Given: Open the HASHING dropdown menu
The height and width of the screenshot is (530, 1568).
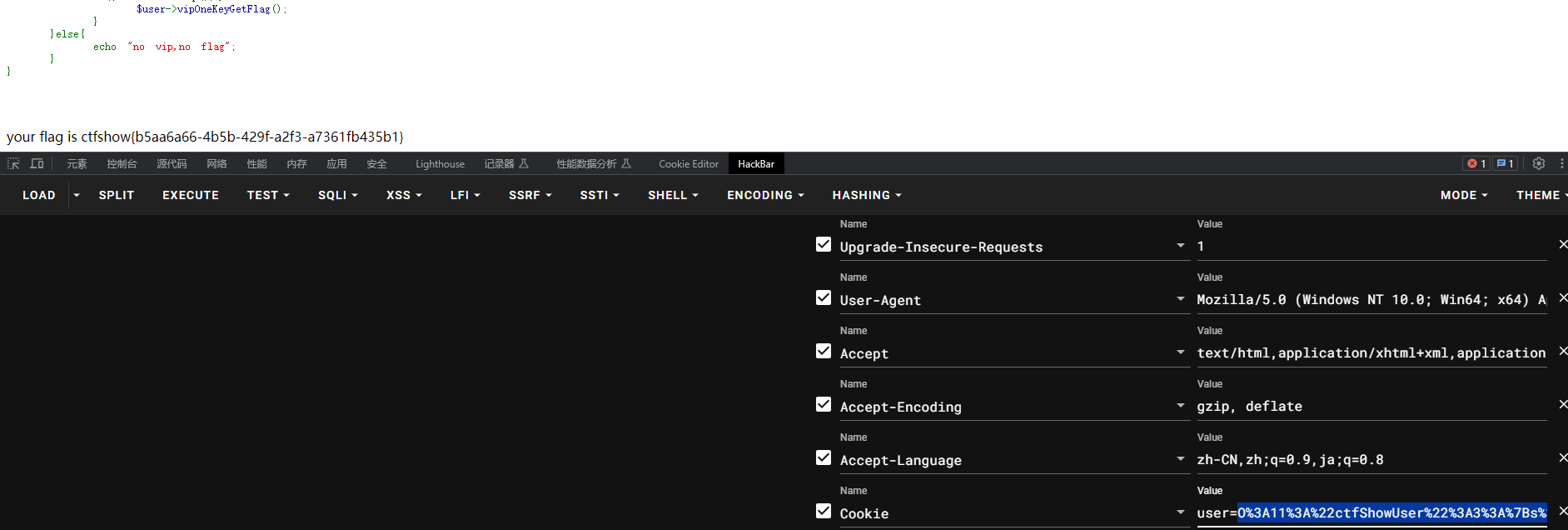Looking at the screenshot, I should point(867,195).
